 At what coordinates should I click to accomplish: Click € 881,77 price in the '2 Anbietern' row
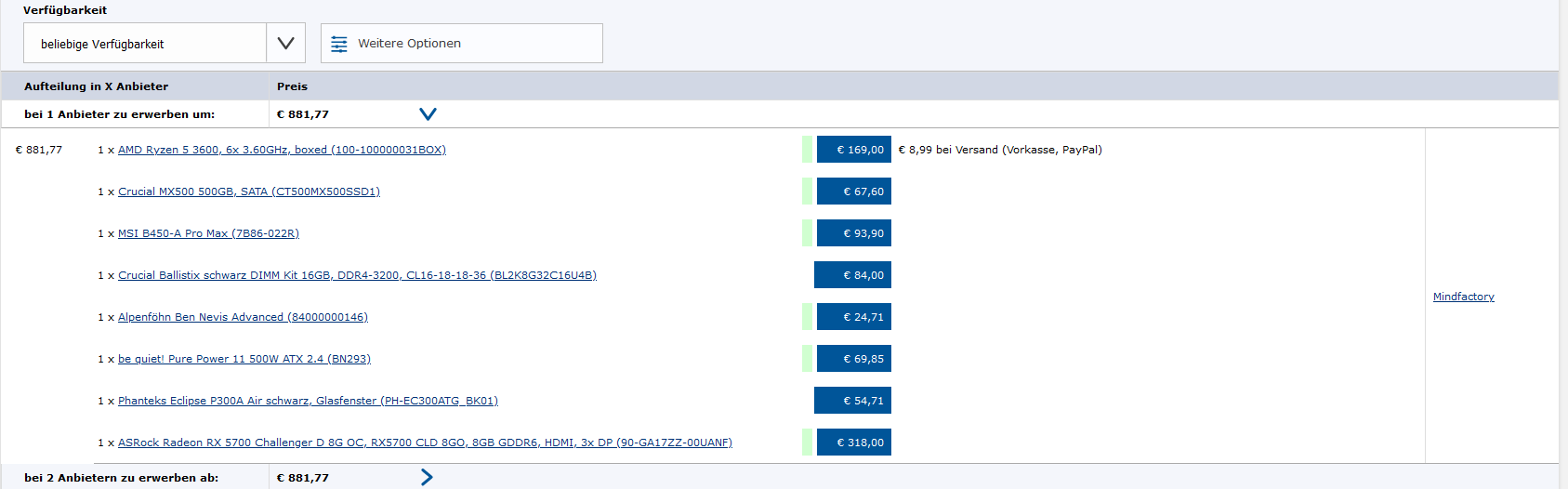pyautogui.click(x=303, y=478)
